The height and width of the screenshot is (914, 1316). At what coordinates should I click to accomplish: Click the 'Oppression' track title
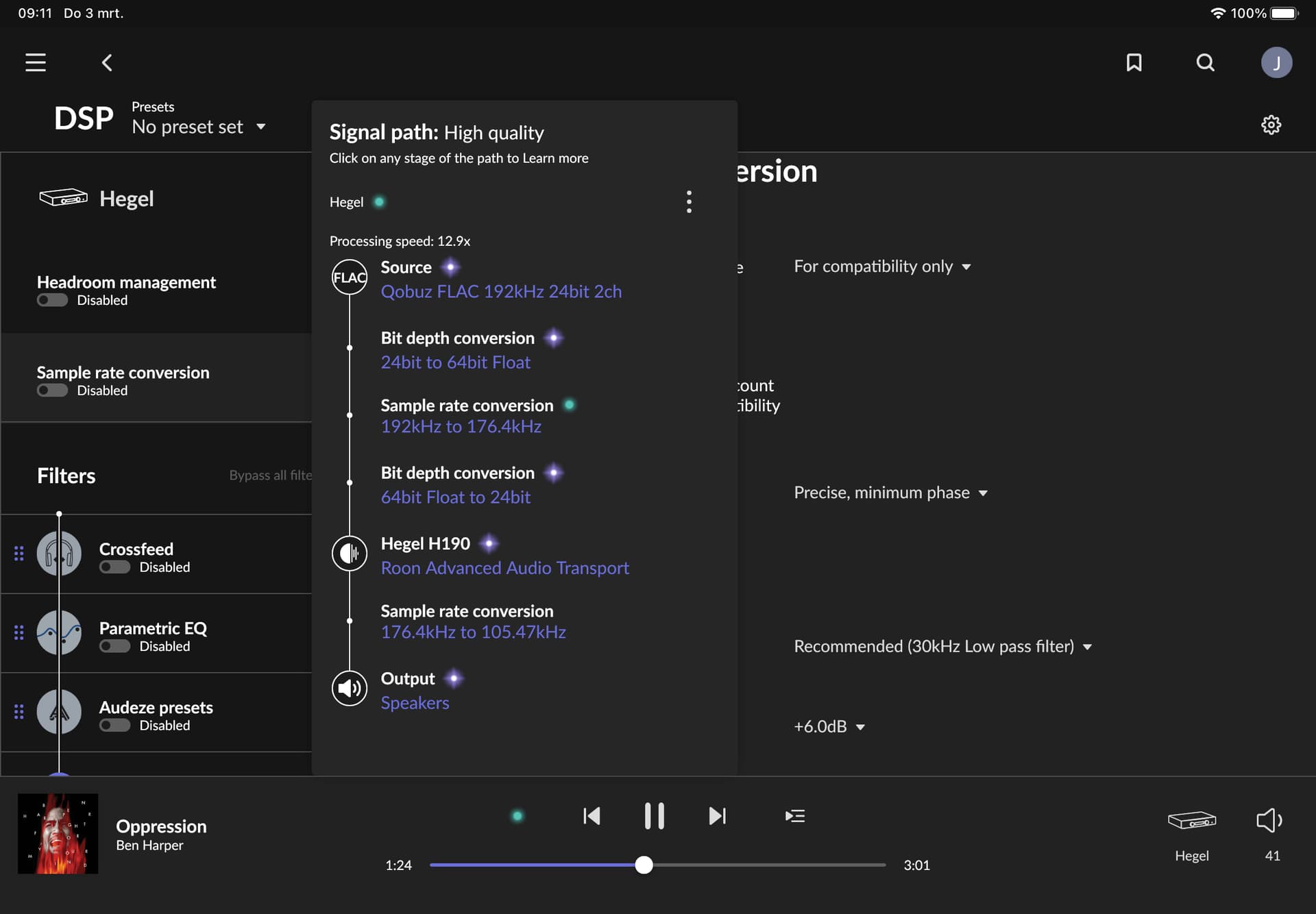161,826
